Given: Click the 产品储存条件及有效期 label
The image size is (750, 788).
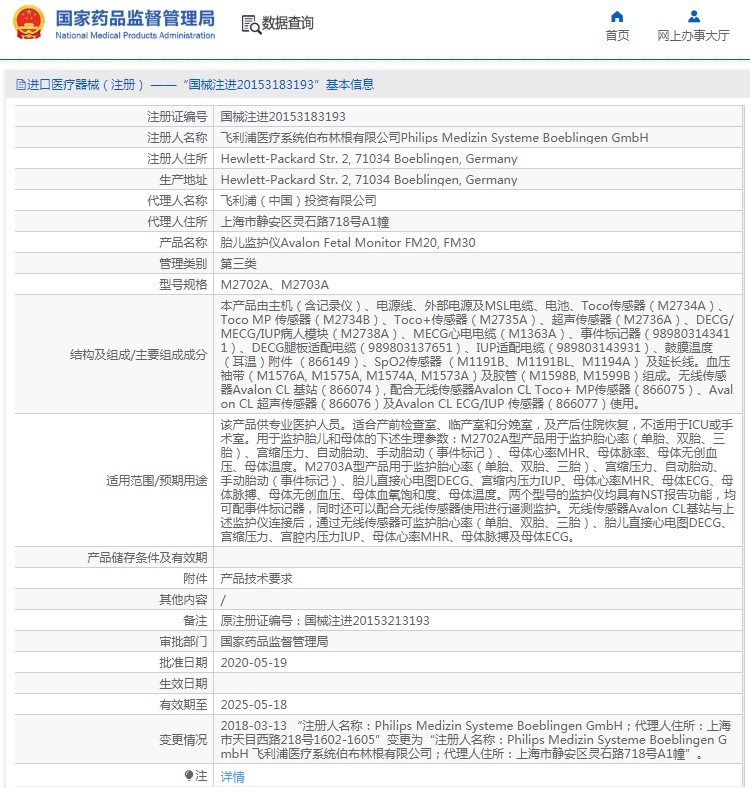Looking at the screenshot, I should [x=147, y=558].
